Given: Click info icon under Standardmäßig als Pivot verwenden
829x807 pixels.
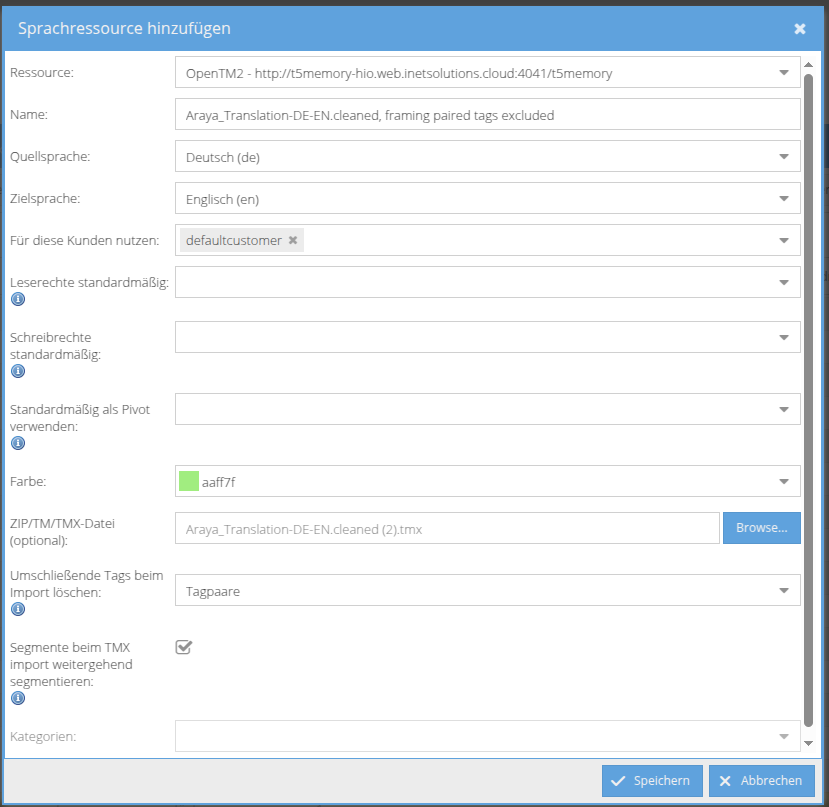Looking at the screenshot, I should [x=17, y=443].
